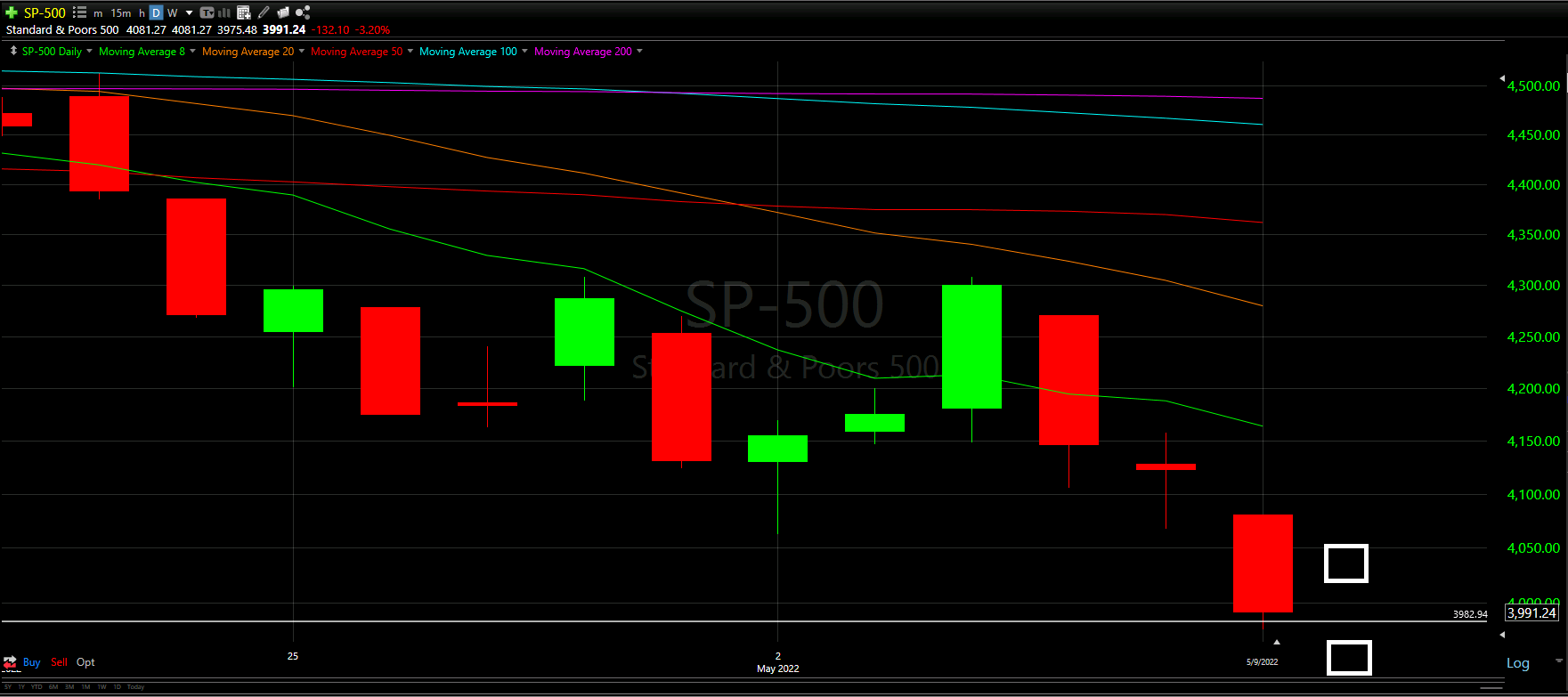Click the bar chart style icon

(x=224, y=12)
